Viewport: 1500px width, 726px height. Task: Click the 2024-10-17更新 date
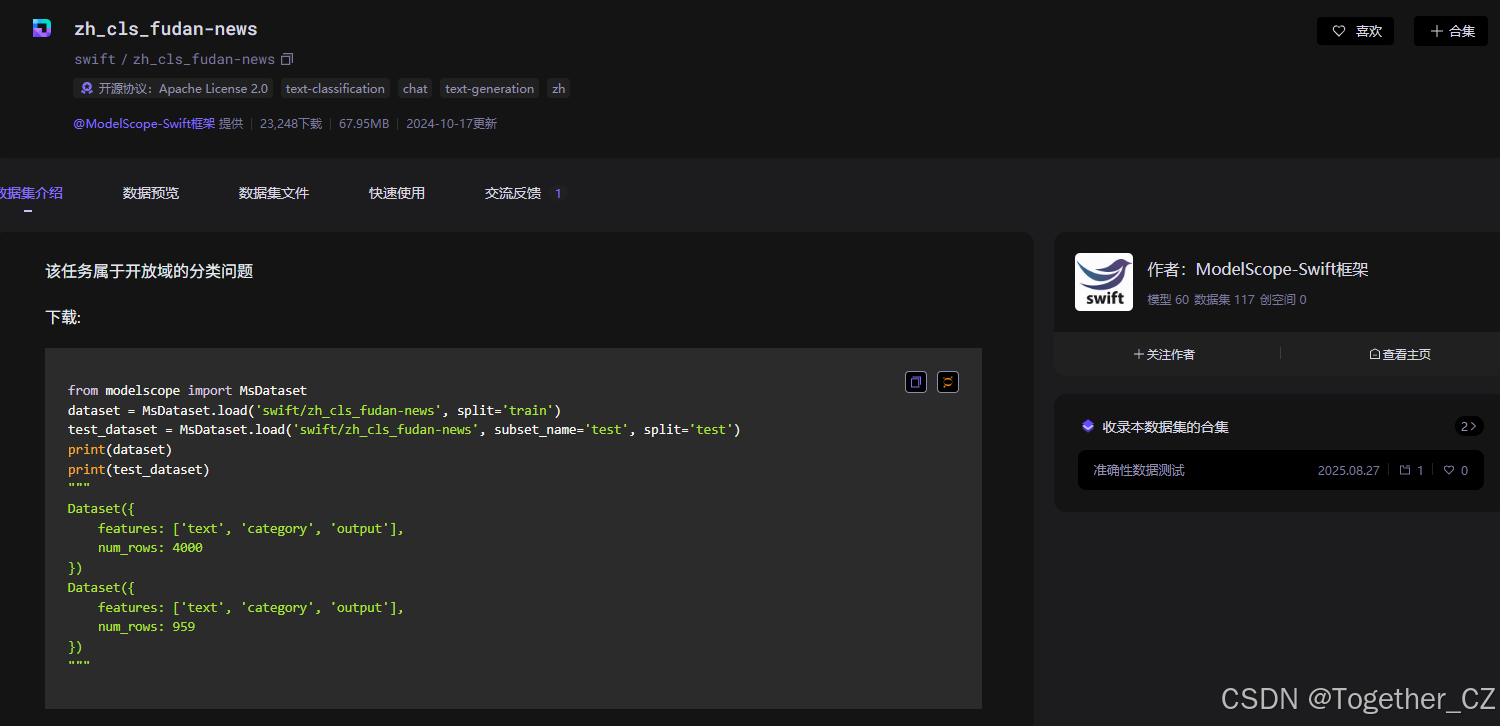pos(451,124)
